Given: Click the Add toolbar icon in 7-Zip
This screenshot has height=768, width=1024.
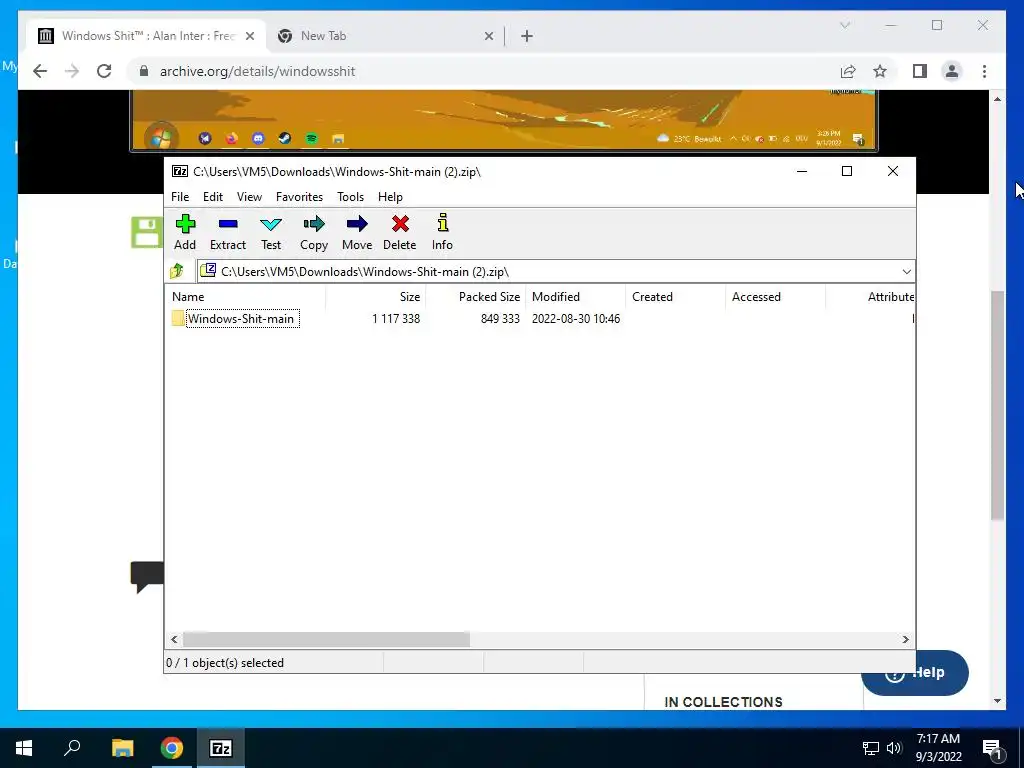Looking at the screenshot, I should pyautogui.click(x=185, y=232).
